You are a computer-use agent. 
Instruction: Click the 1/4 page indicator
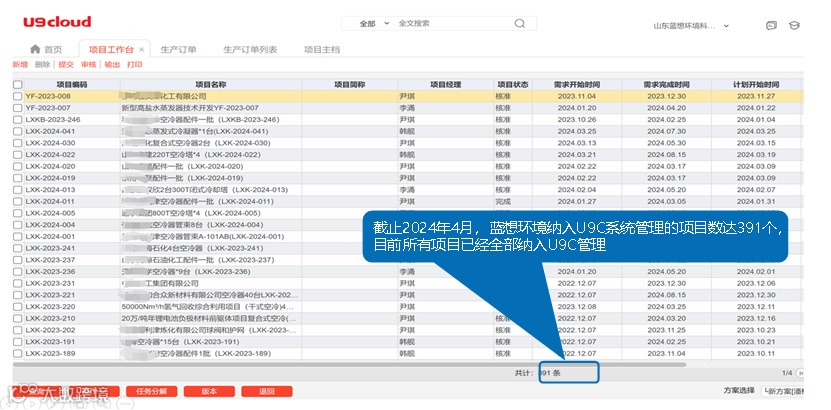coord(787,373)
